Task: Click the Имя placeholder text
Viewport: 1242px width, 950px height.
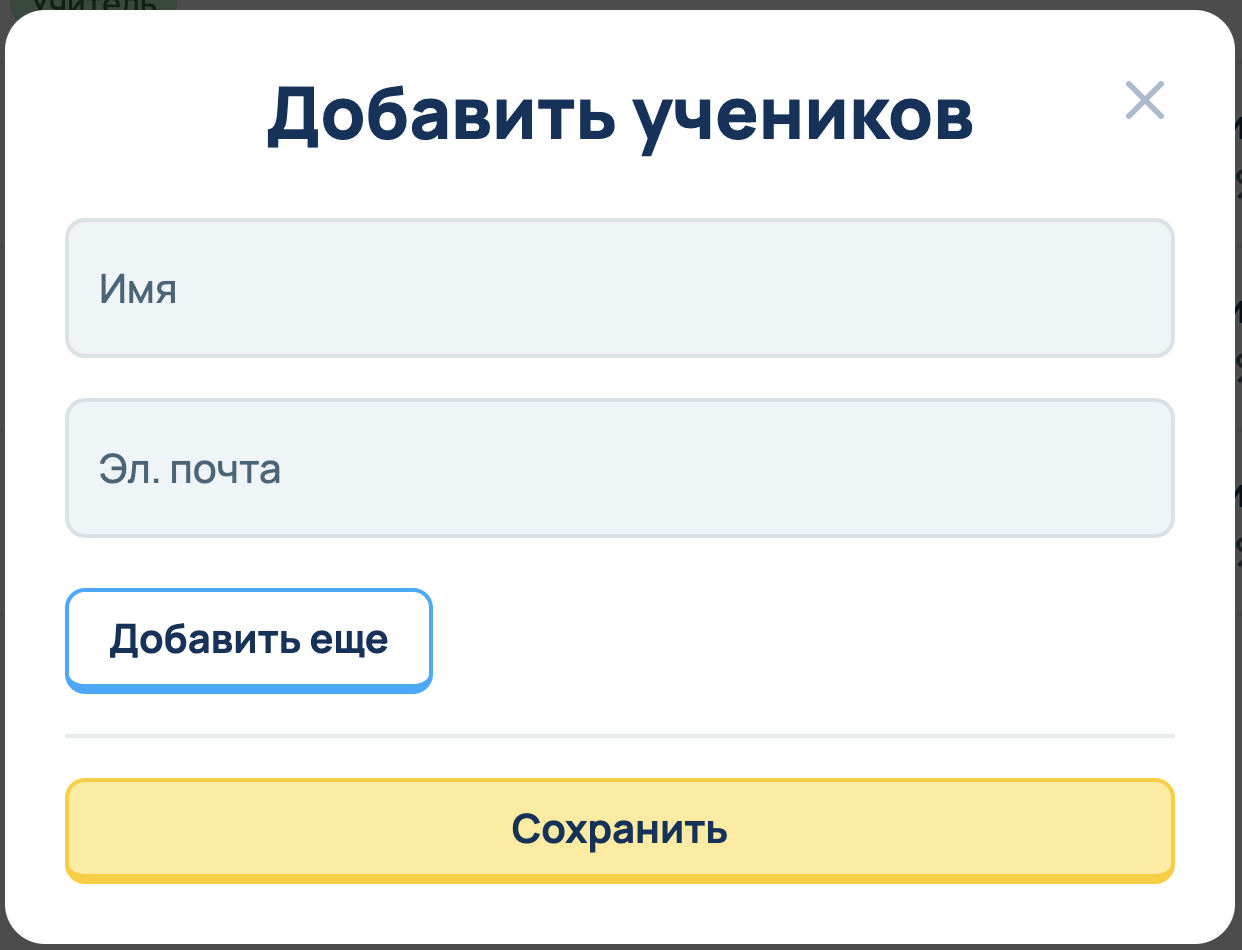Action: click(138, 289)
